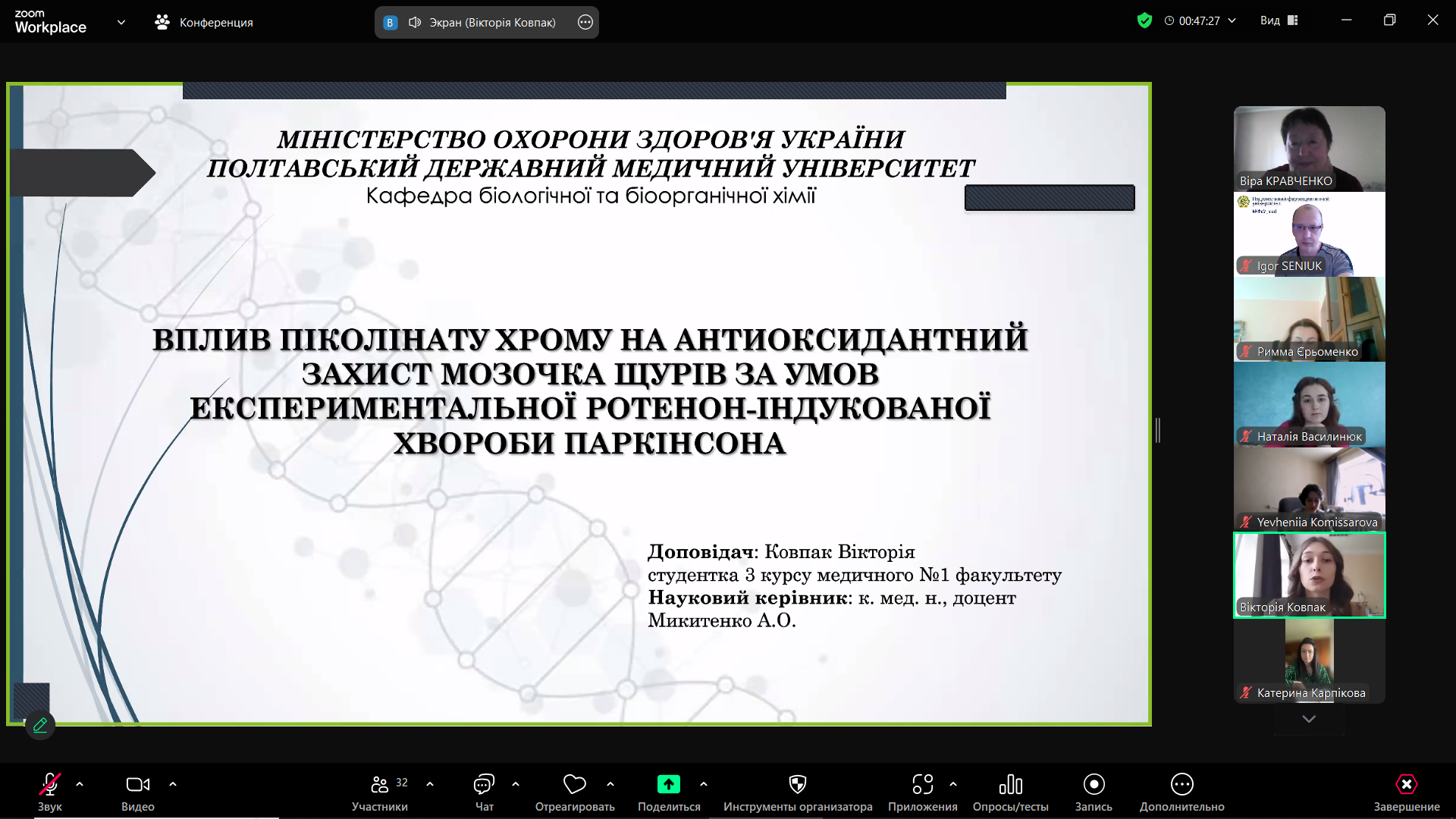Screen dimensions: 1456x819
Task: Expand chat options arrow next to Чат
Action: tap(516, 784)
